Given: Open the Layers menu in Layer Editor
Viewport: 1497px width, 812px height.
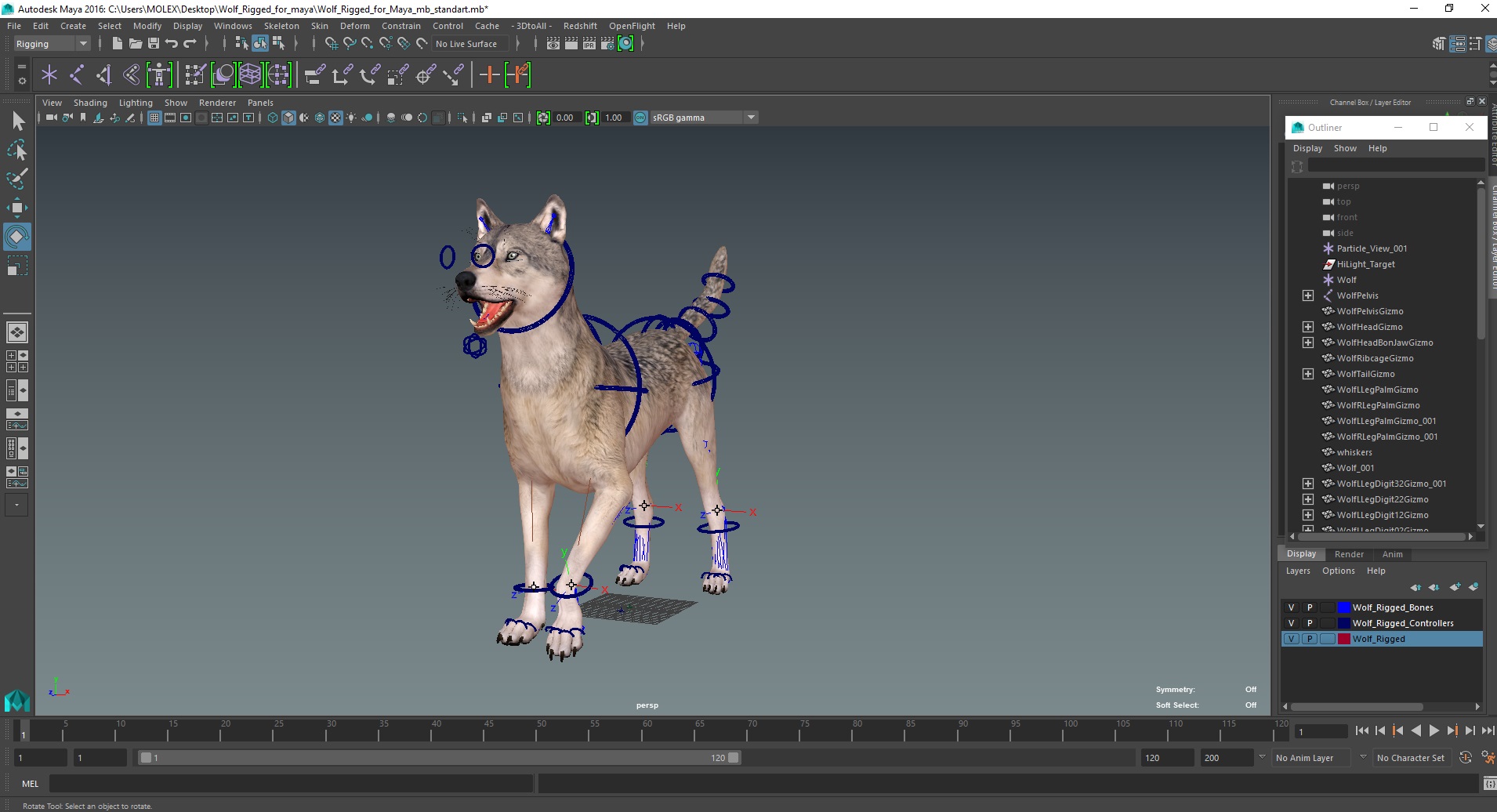Looking at the screenshot, I should click(x=1297, y=571).
